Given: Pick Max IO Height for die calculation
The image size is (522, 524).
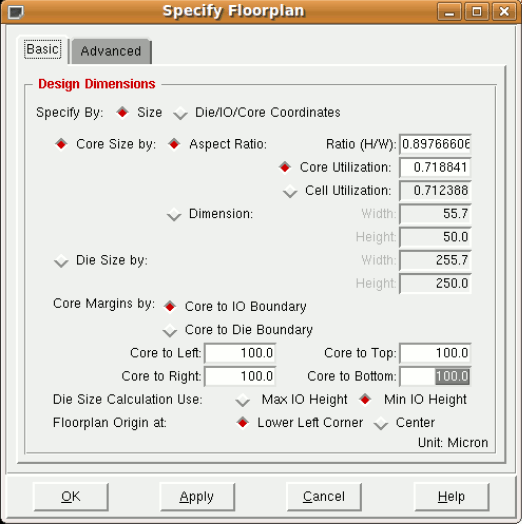Looking at the screenshot, I should click(243, 400).
